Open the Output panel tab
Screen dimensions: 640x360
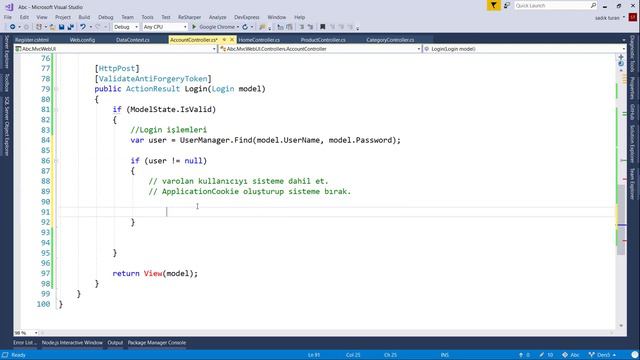(x=115, y=343)
